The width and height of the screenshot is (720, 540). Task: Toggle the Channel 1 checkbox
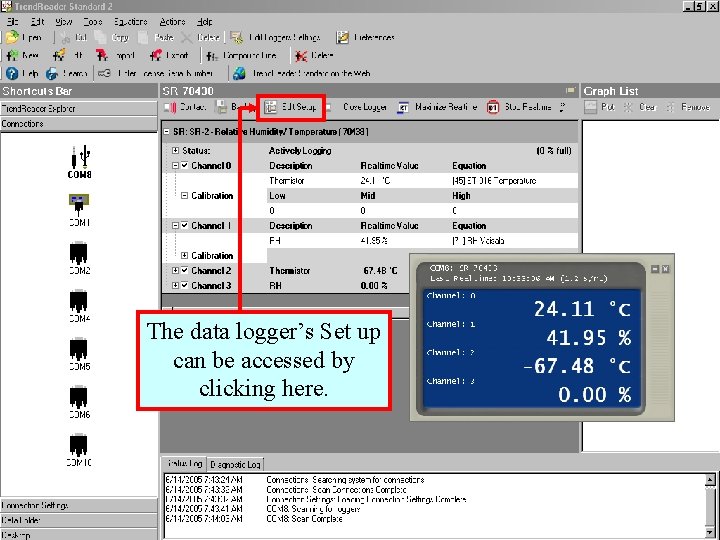pos(185,225)
